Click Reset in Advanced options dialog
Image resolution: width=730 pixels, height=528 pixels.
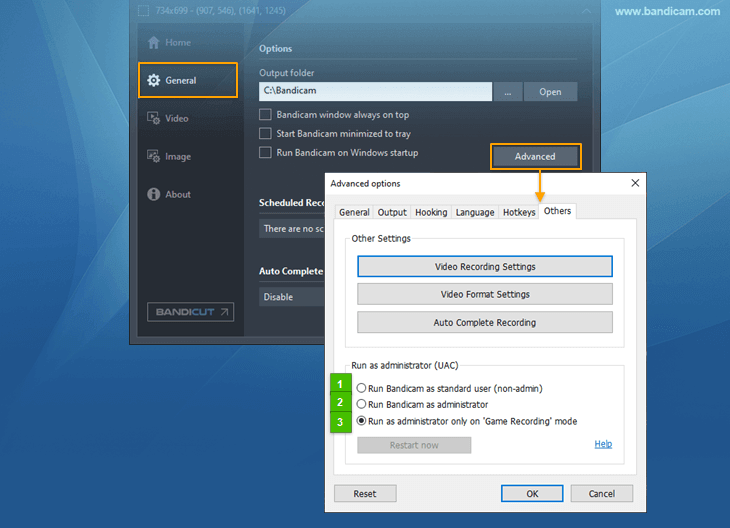coord(365,494)
